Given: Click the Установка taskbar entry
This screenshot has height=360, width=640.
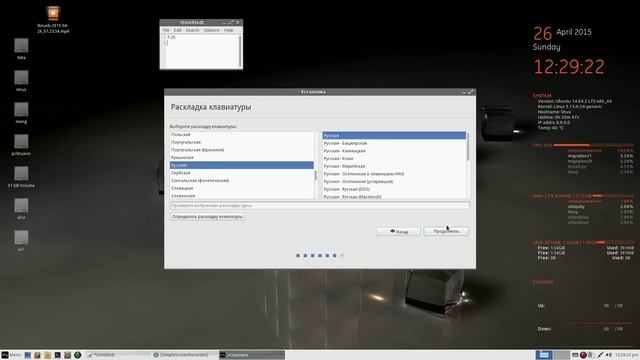Looking at the screenshot, I should (x=251, y=355).
